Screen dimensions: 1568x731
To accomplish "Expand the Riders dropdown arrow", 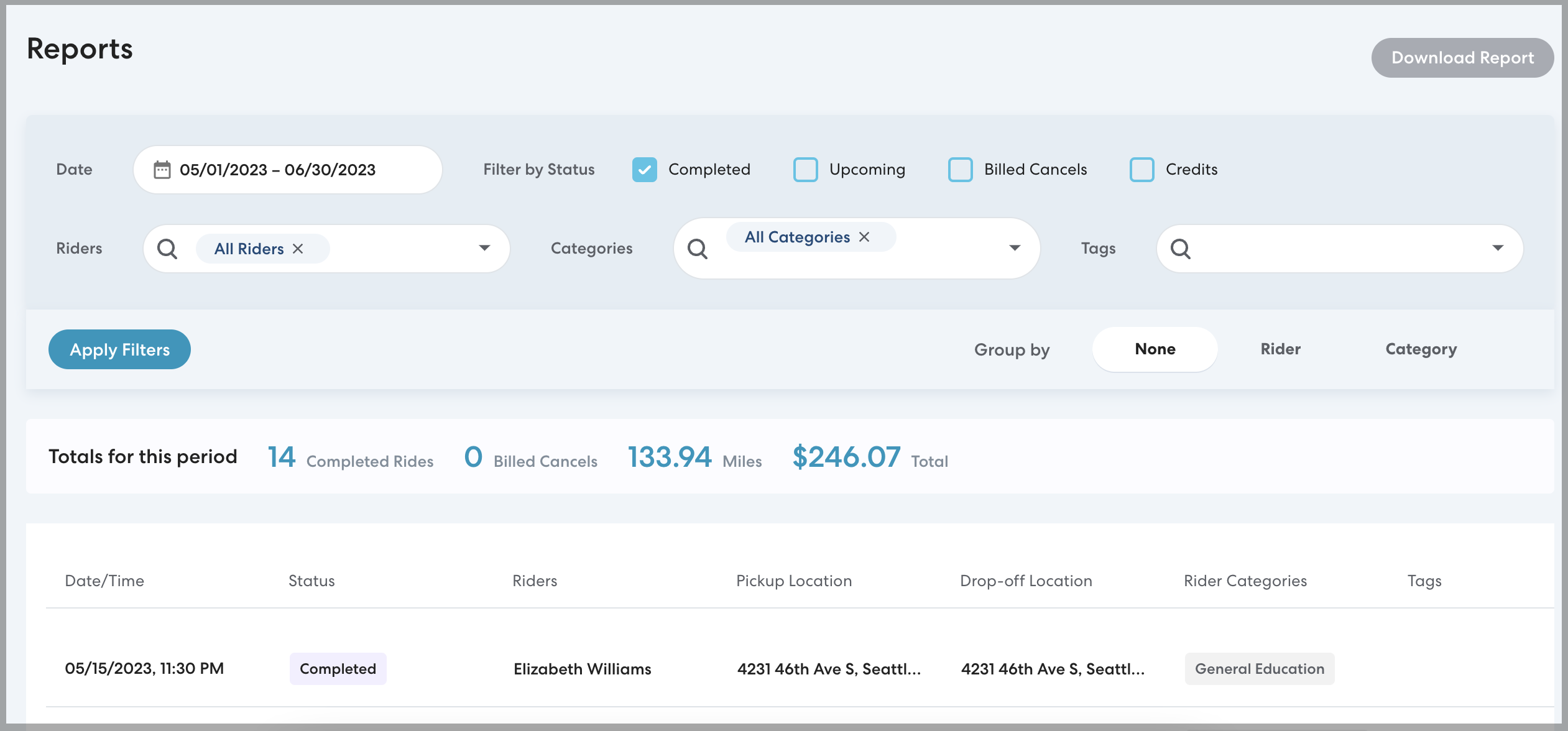I will pos(484,248).
